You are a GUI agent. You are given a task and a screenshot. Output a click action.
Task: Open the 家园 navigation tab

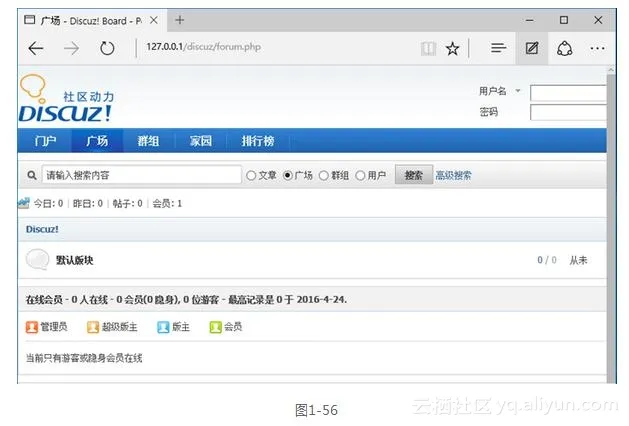[x=201, y=141]
